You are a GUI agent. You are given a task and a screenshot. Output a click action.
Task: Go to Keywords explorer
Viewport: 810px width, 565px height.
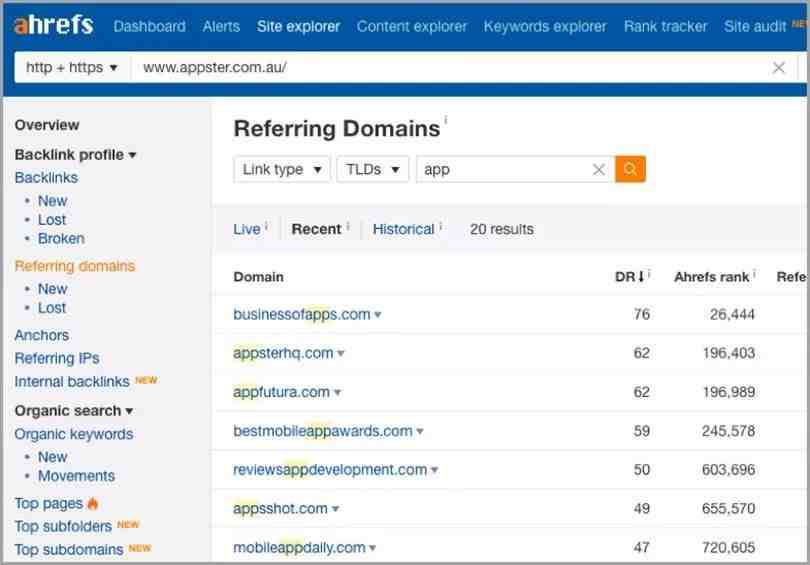pyautogui.click(x=545, y=26)
